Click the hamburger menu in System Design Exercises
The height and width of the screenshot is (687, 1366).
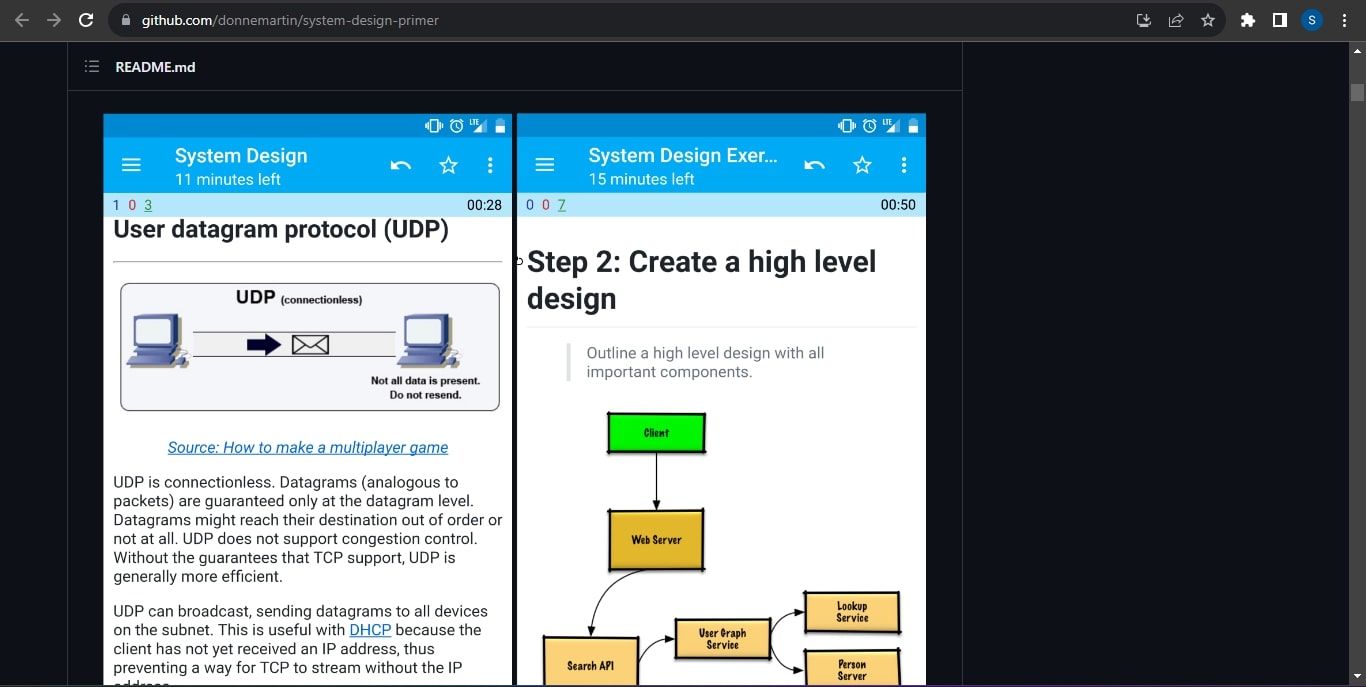pos(544,164)
